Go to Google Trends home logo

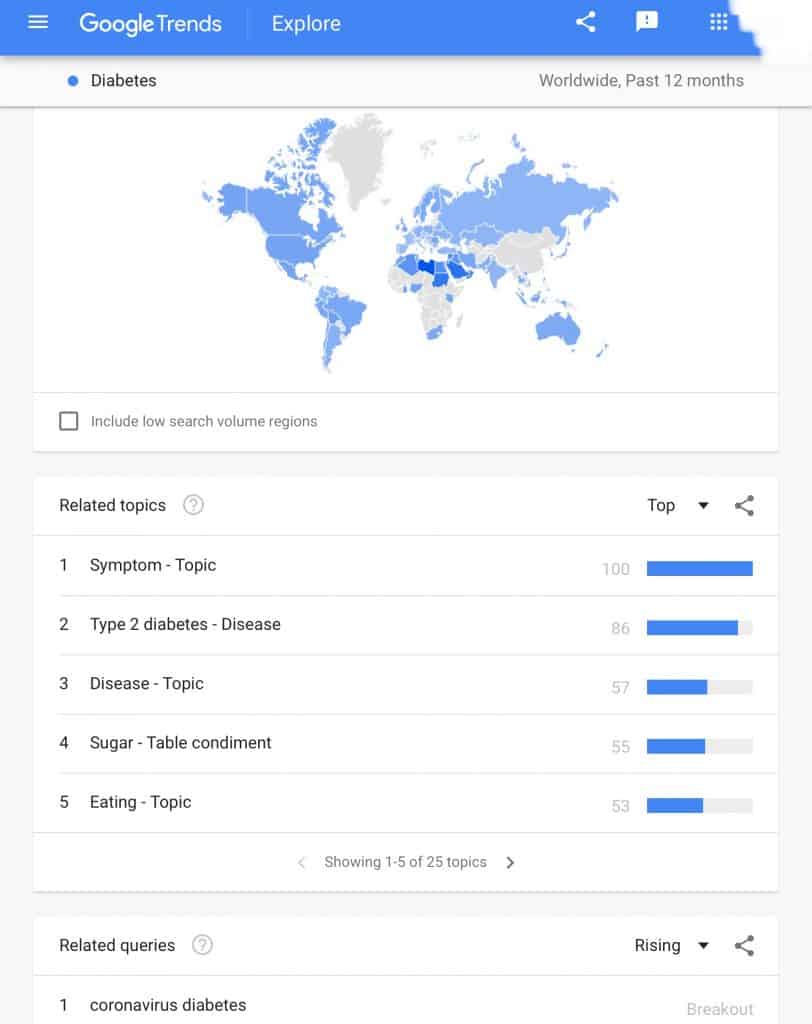click(x=150, y=24)
